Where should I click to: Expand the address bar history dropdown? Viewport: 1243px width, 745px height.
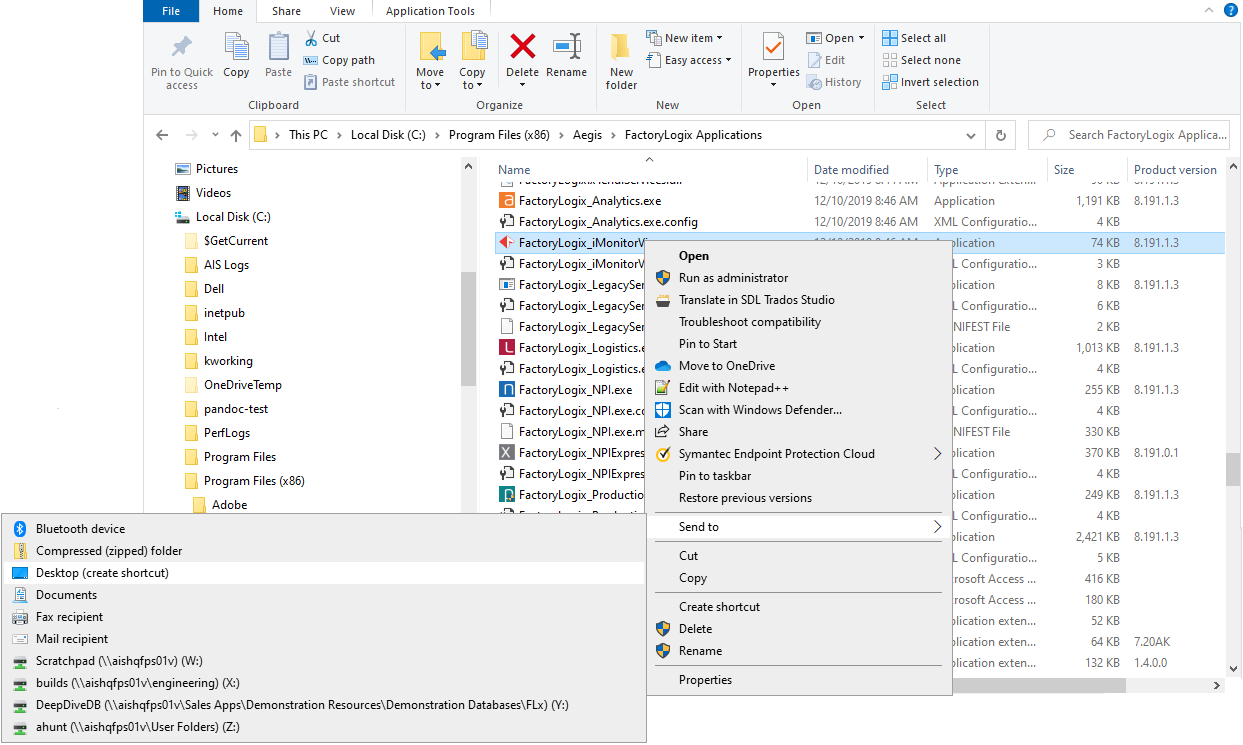point(970,134)
